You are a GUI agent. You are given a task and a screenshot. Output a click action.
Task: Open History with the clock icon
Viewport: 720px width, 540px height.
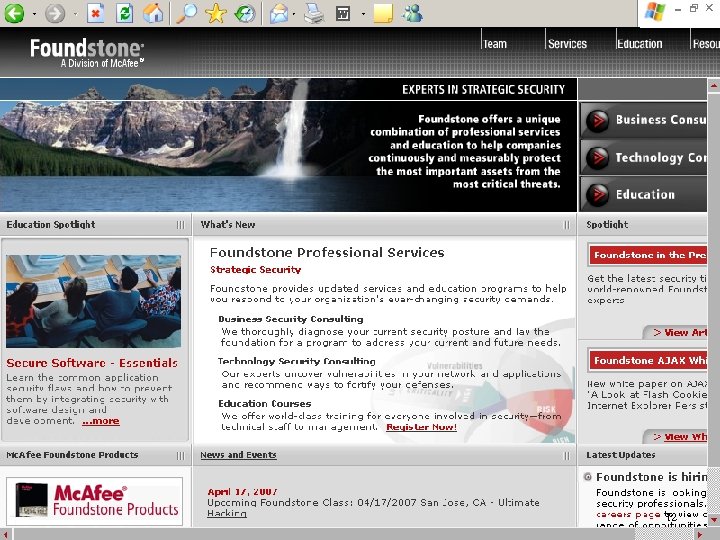pos(244,13)
